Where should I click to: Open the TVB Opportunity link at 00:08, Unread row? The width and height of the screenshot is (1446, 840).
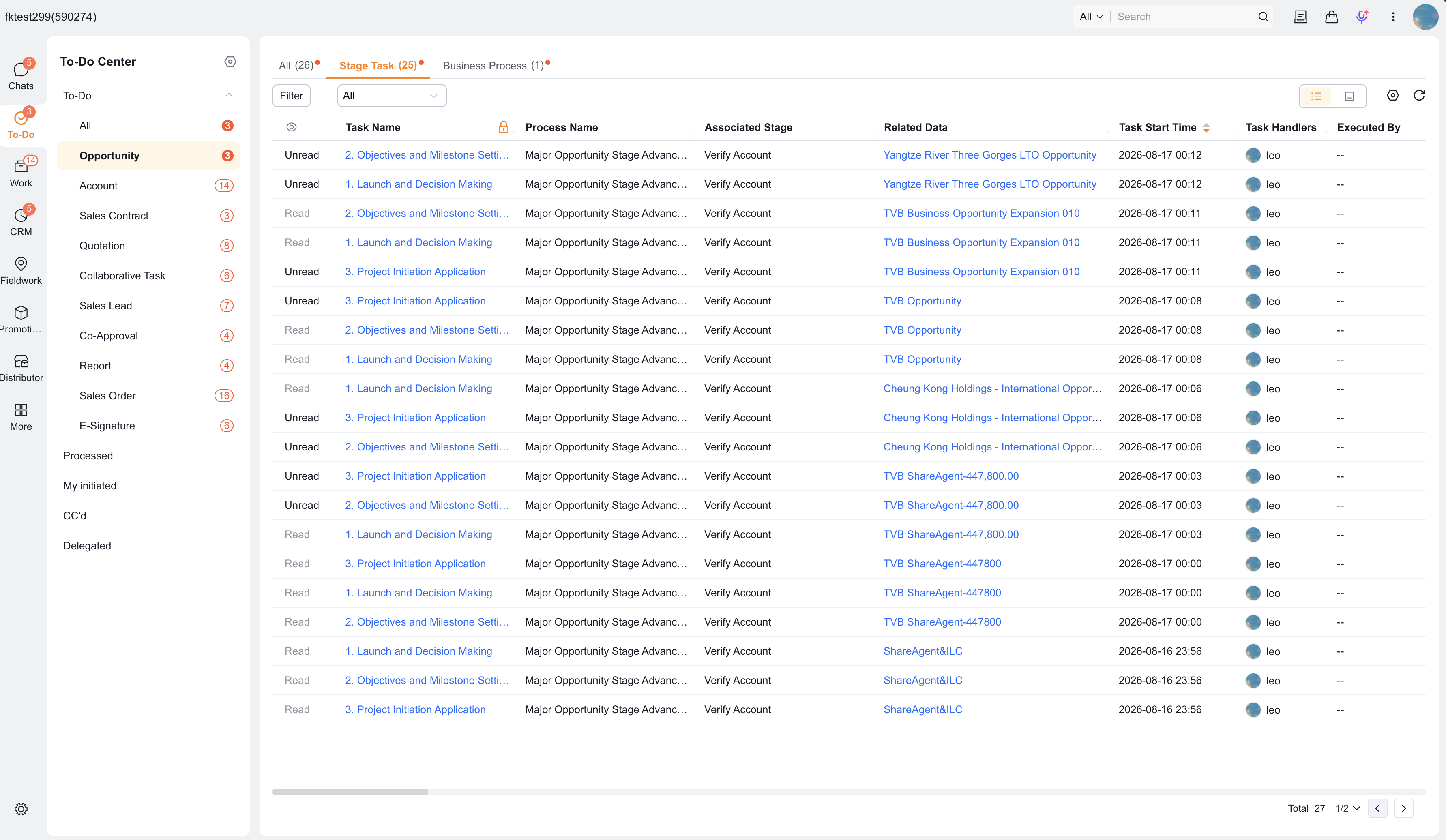click(922, 301)
